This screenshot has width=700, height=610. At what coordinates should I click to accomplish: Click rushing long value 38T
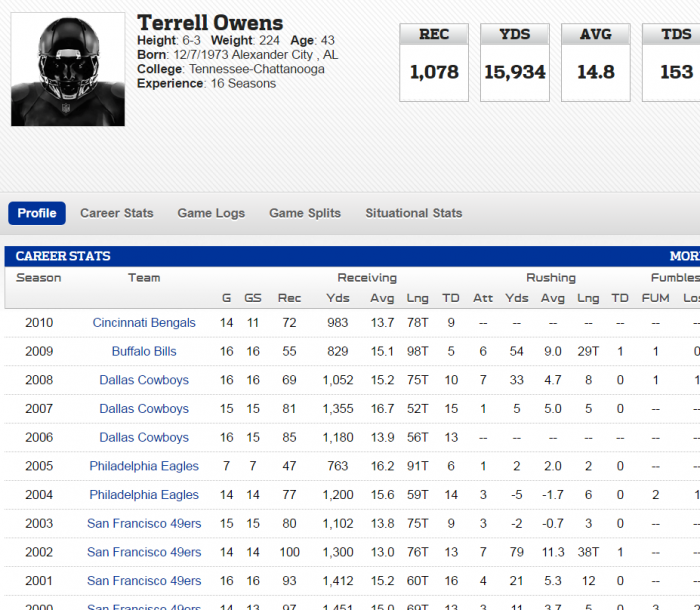[588, 552]
